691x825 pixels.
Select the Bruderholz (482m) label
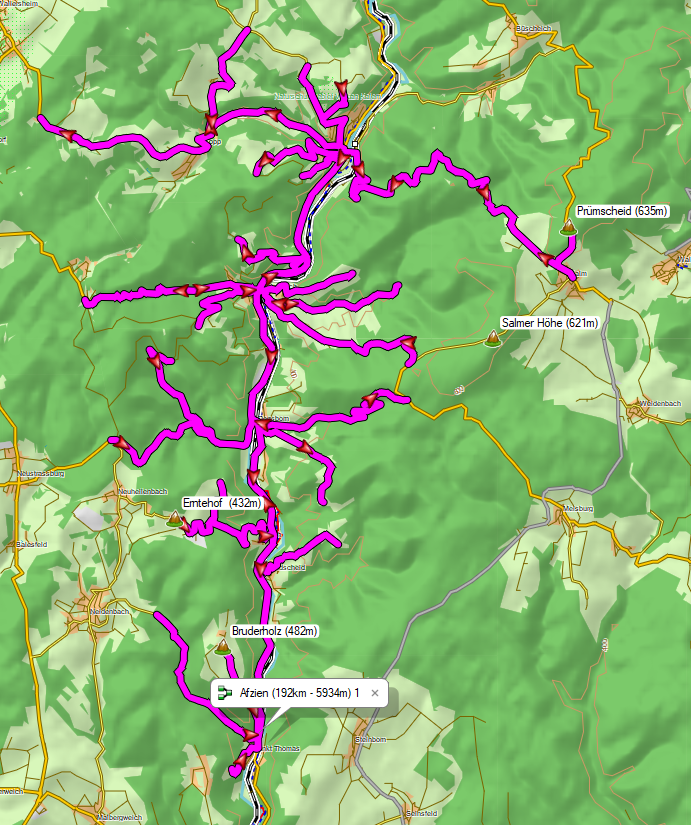tap(274, 631)
